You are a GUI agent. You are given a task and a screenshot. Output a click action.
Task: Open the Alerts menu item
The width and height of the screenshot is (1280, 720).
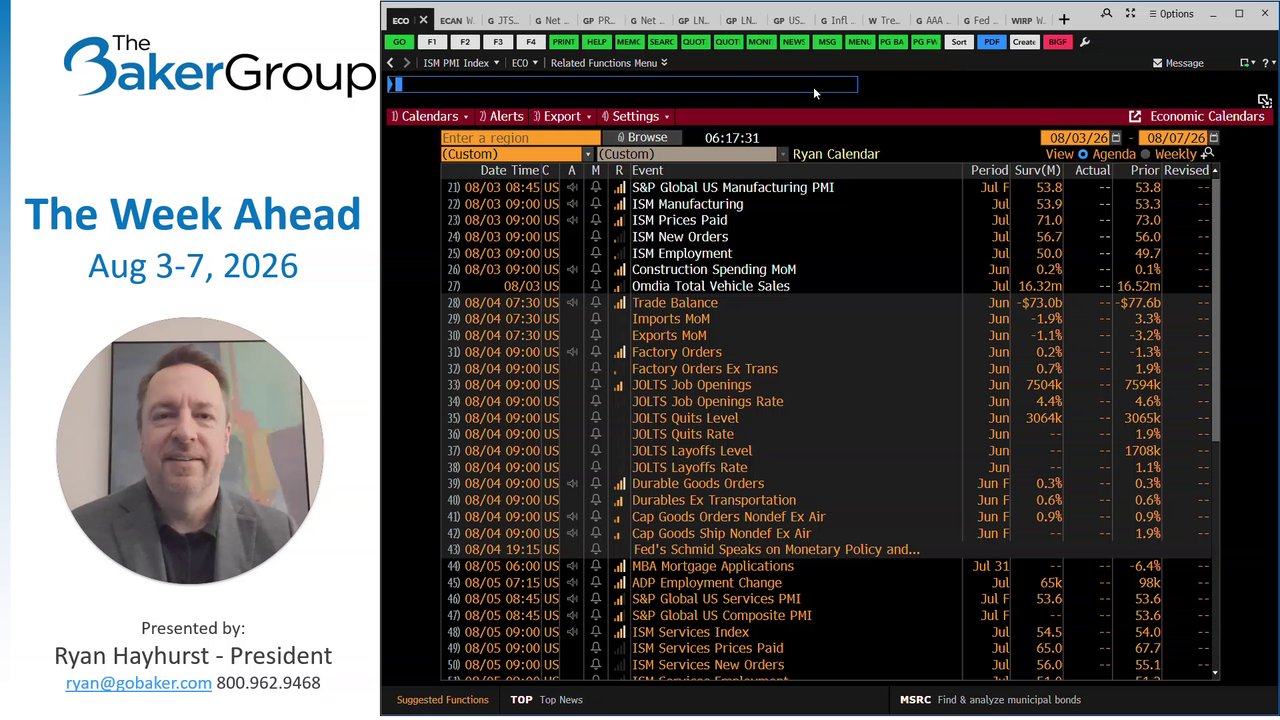pyautogui.click(x=501, y=117)
